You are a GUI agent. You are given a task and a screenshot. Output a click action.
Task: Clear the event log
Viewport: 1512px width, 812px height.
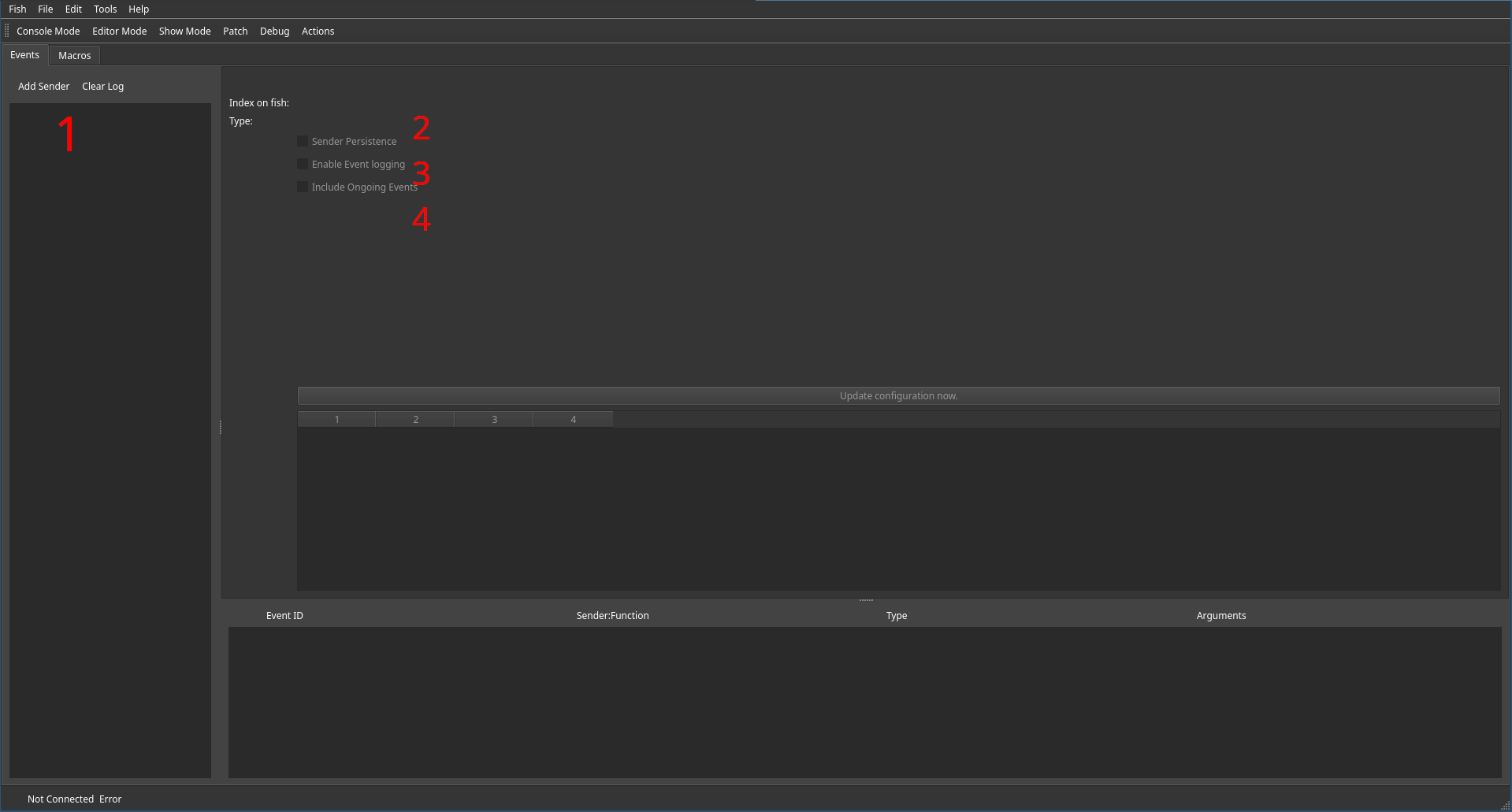tap(102, 86)
